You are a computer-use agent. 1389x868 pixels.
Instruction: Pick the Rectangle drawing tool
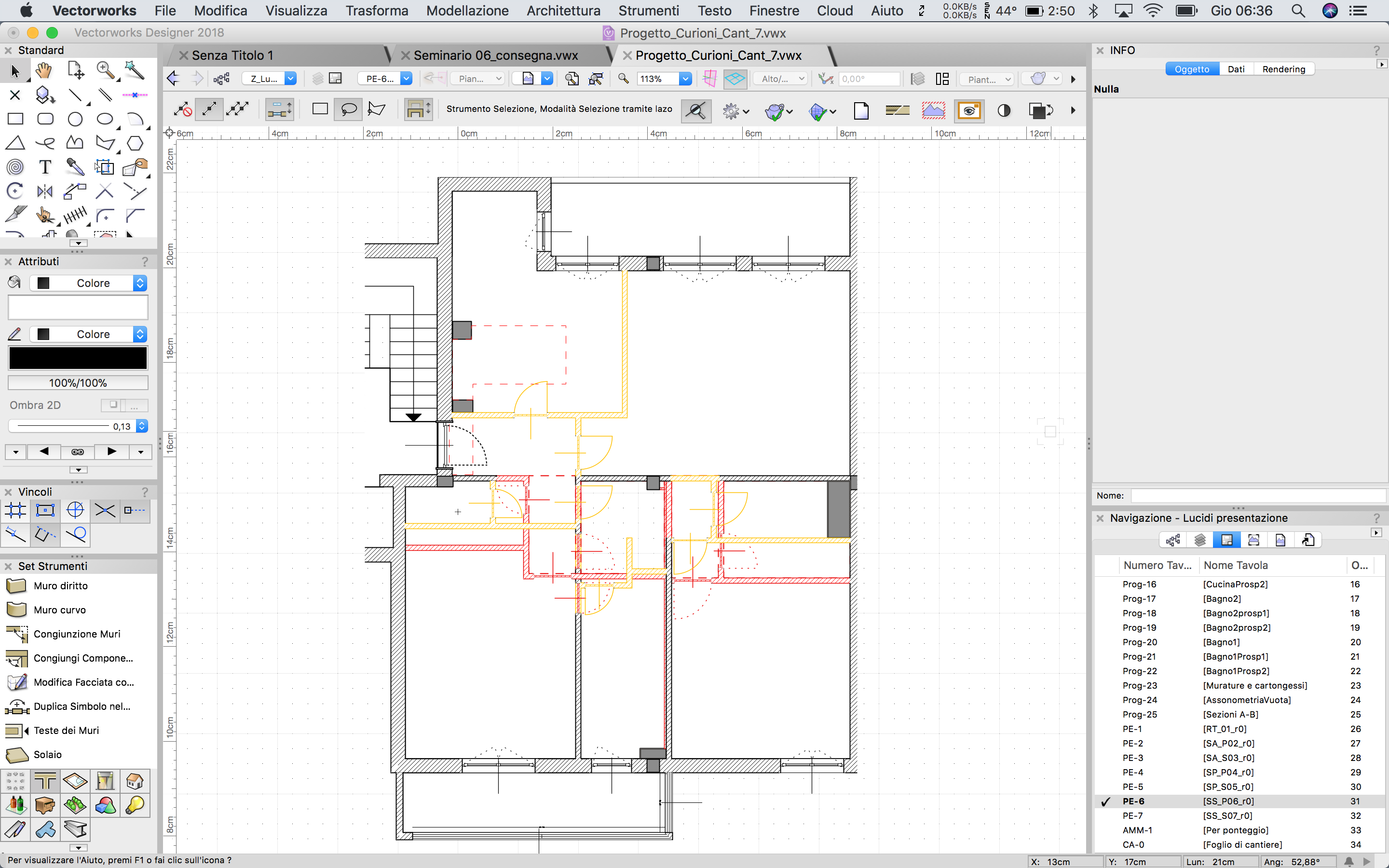[x=15, y=119]
